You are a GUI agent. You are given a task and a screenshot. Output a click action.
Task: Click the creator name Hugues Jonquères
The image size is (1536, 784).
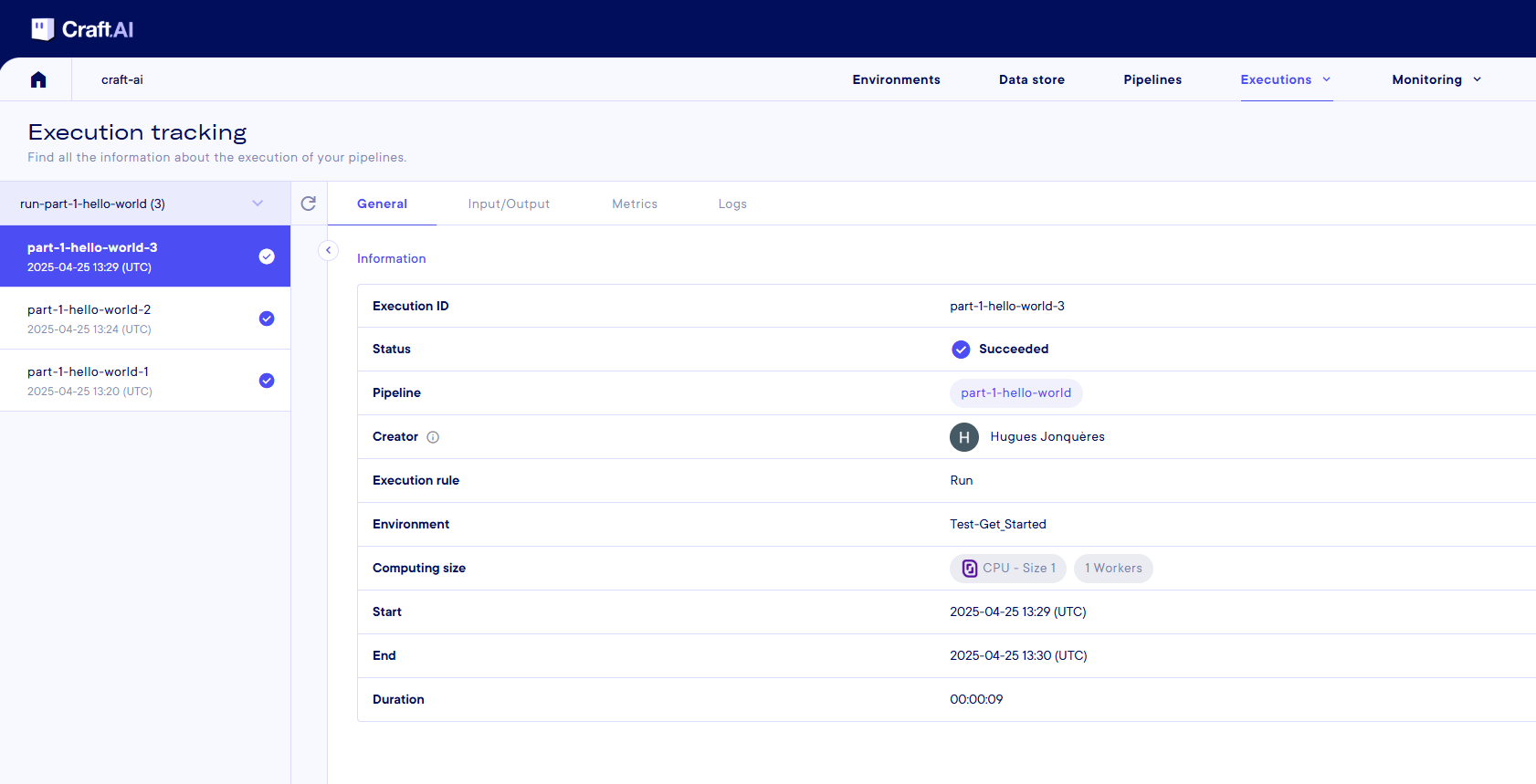pos(1047,437)
